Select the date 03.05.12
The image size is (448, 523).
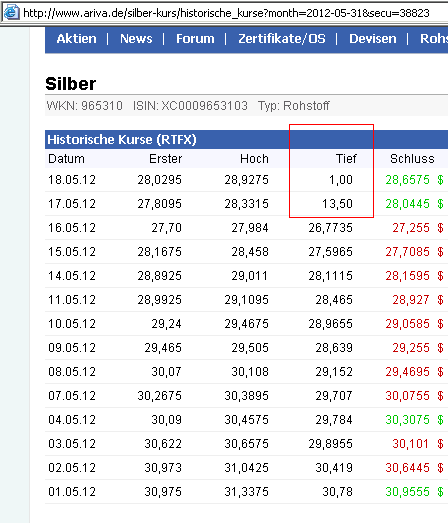tap(72, 444)
